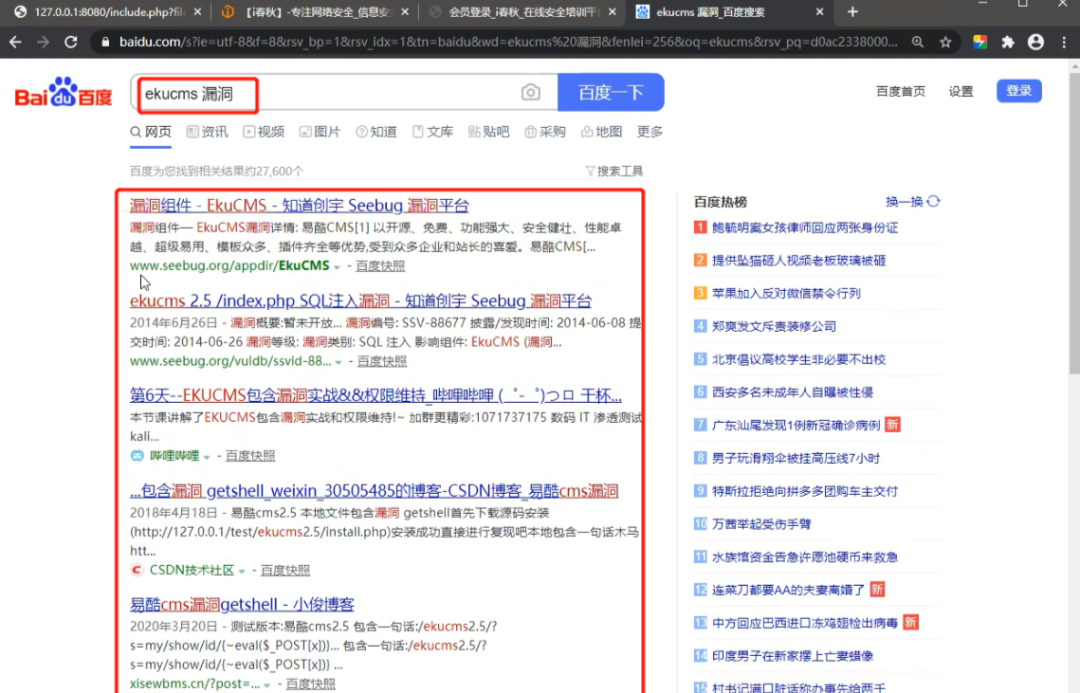The height and width of the screenshot is (693, 1080).
Task: Open the image search camera icon
Action: tap(530, 92)
